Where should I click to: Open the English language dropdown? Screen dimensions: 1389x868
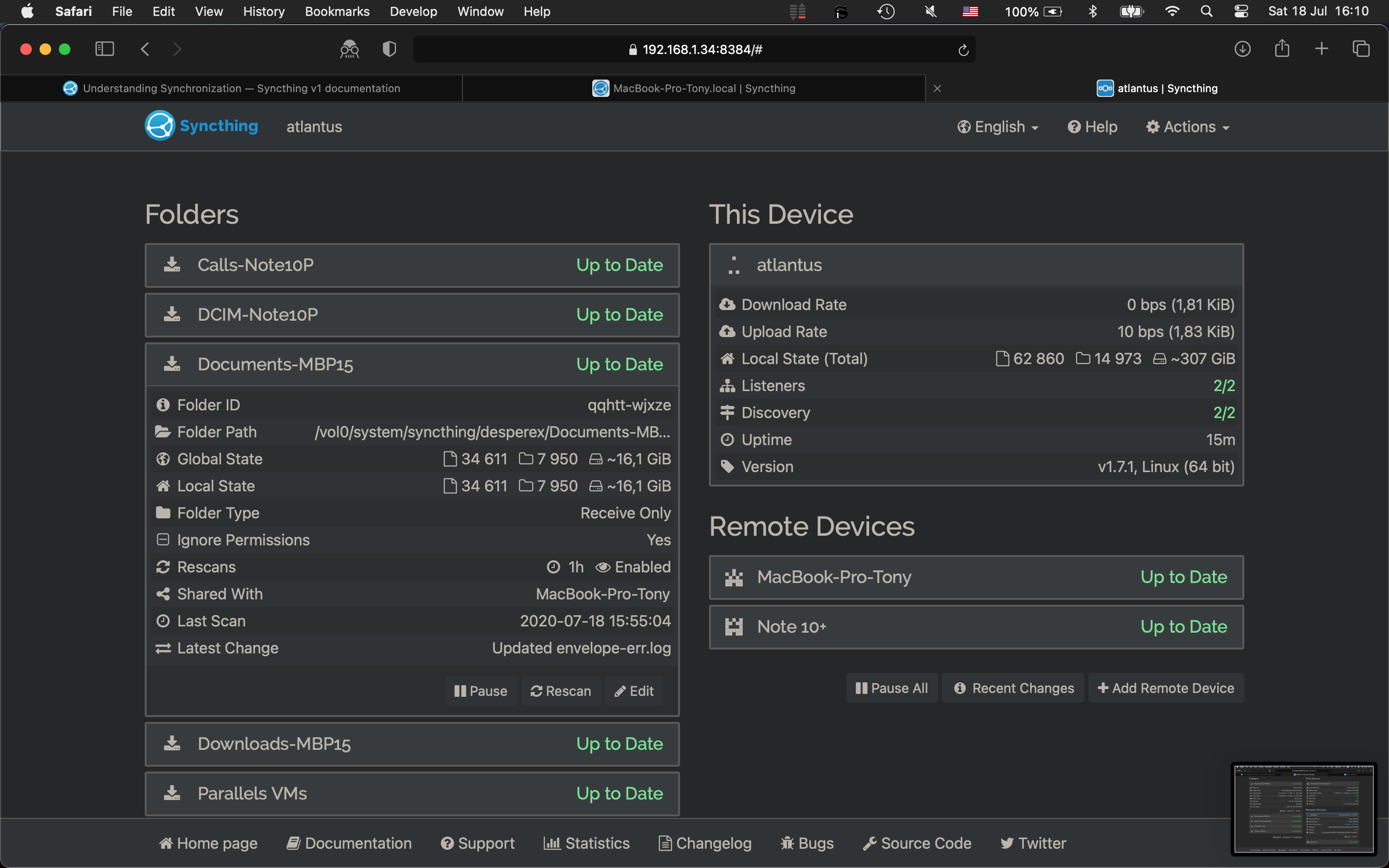(997, 127)
